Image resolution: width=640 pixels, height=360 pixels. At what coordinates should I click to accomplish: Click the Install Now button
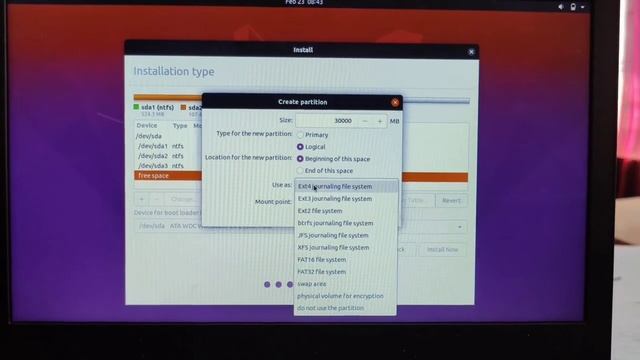click(x=442, y=249)
